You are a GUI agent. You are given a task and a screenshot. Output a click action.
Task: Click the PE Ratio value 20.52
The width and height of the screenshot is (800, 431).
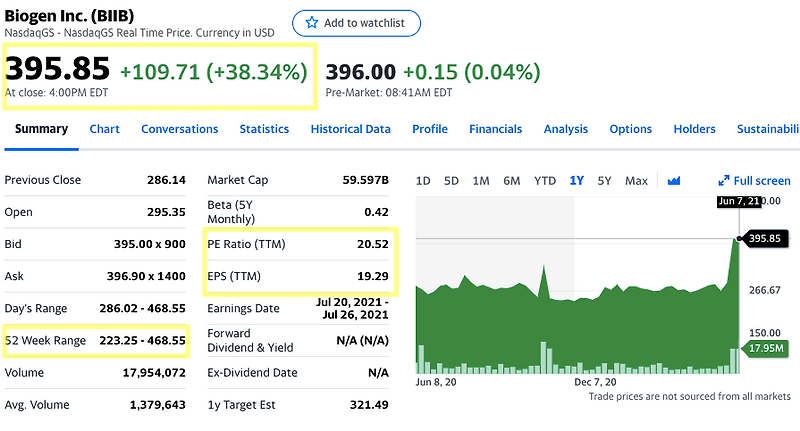(x=373, y=244)
